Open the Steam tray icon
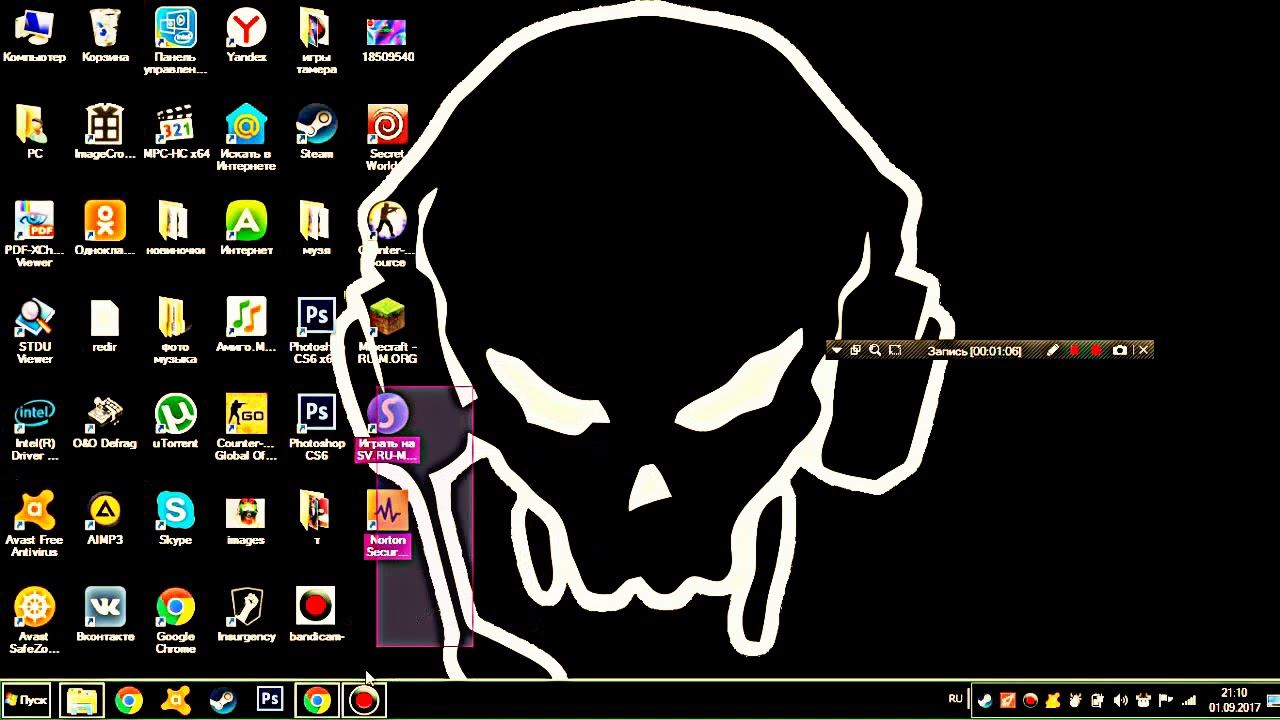The height and width of the screenshot is (720, 1280). [985, 700]
